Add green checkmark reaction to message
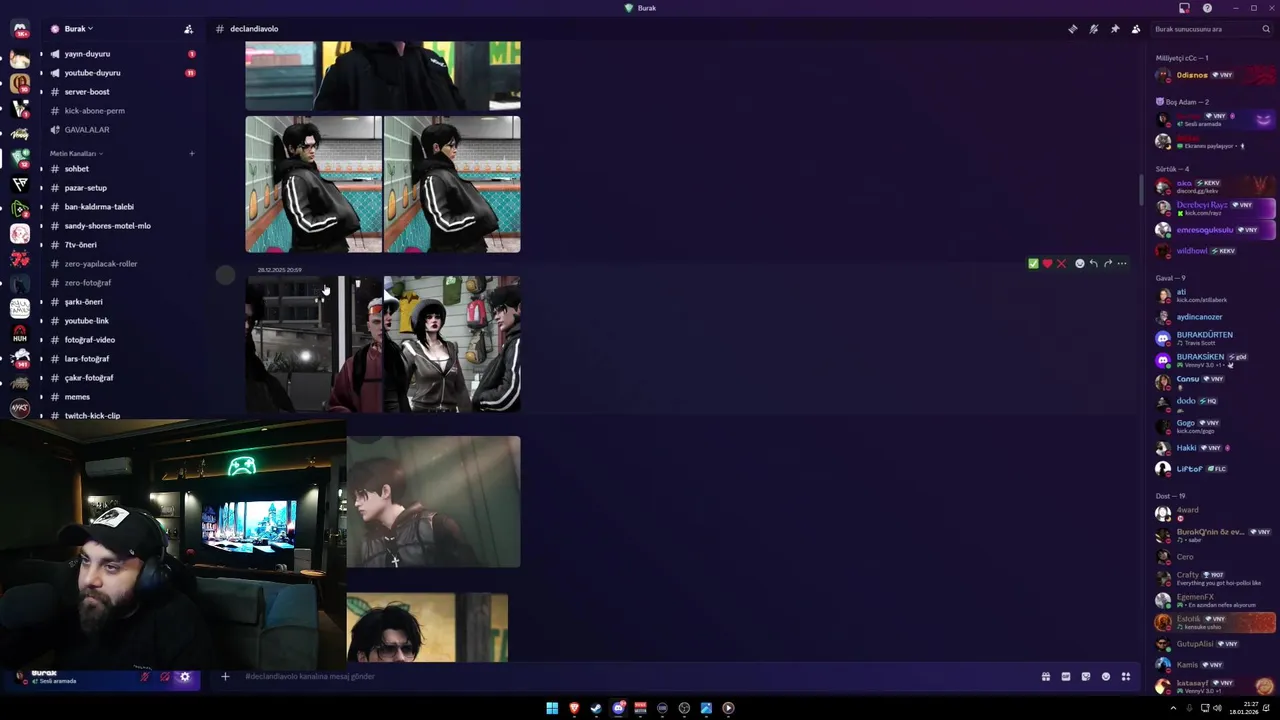This screenshot has height=720, width=1280. tap(1033, 264)
